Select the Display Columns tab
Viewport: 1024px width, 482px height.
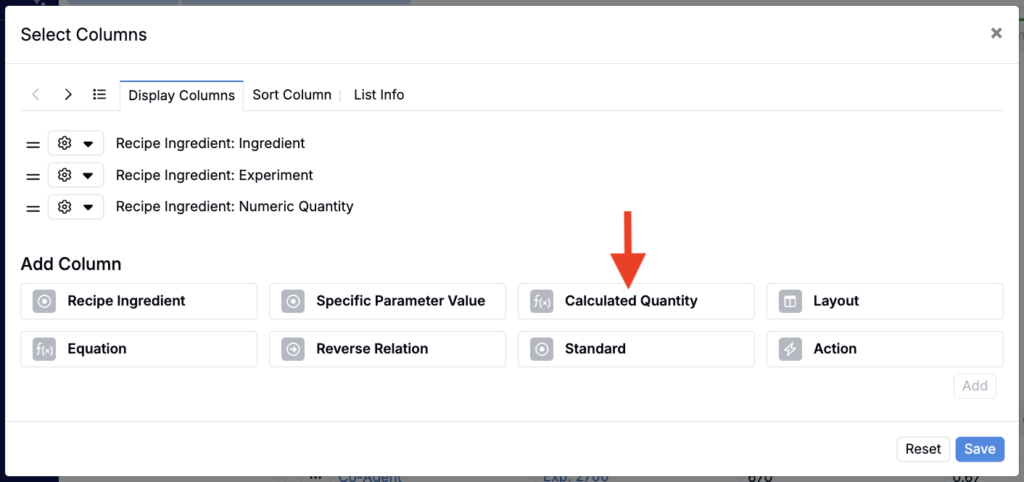(181, 96)
